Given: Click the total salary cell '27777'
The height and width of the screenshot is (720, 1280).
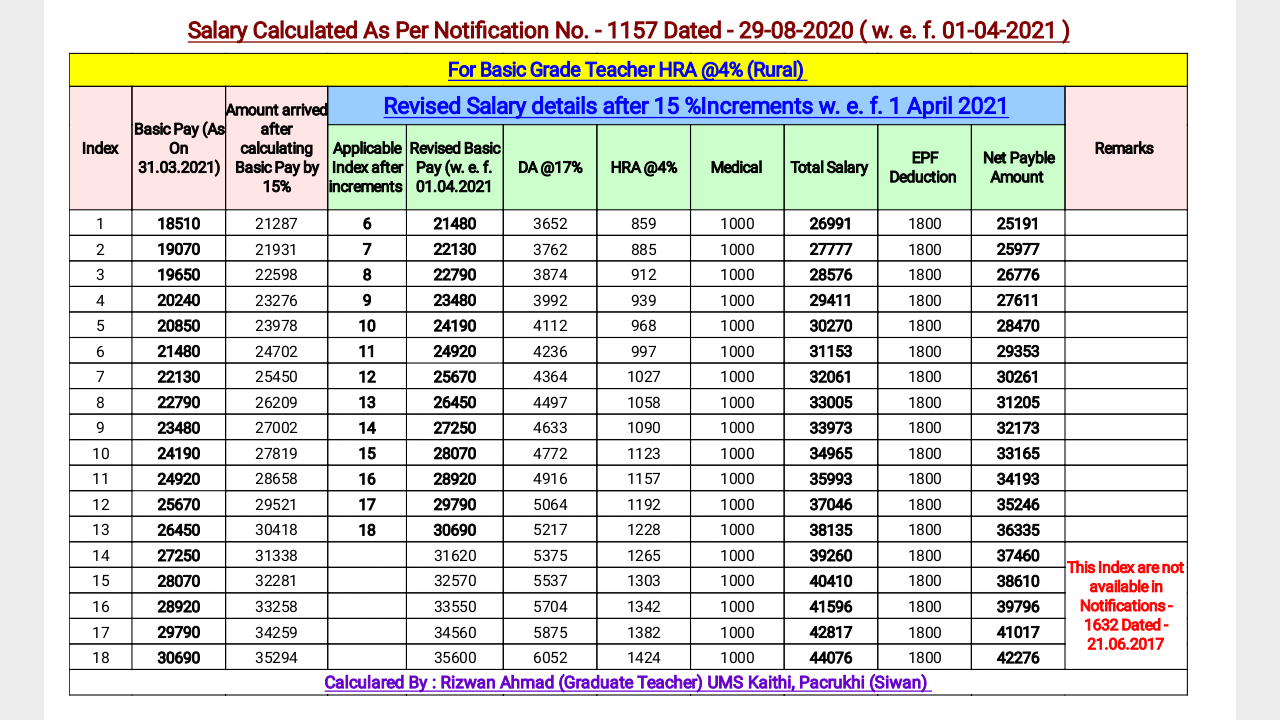Looking at the screenshot, I should (x=830, y=249).
